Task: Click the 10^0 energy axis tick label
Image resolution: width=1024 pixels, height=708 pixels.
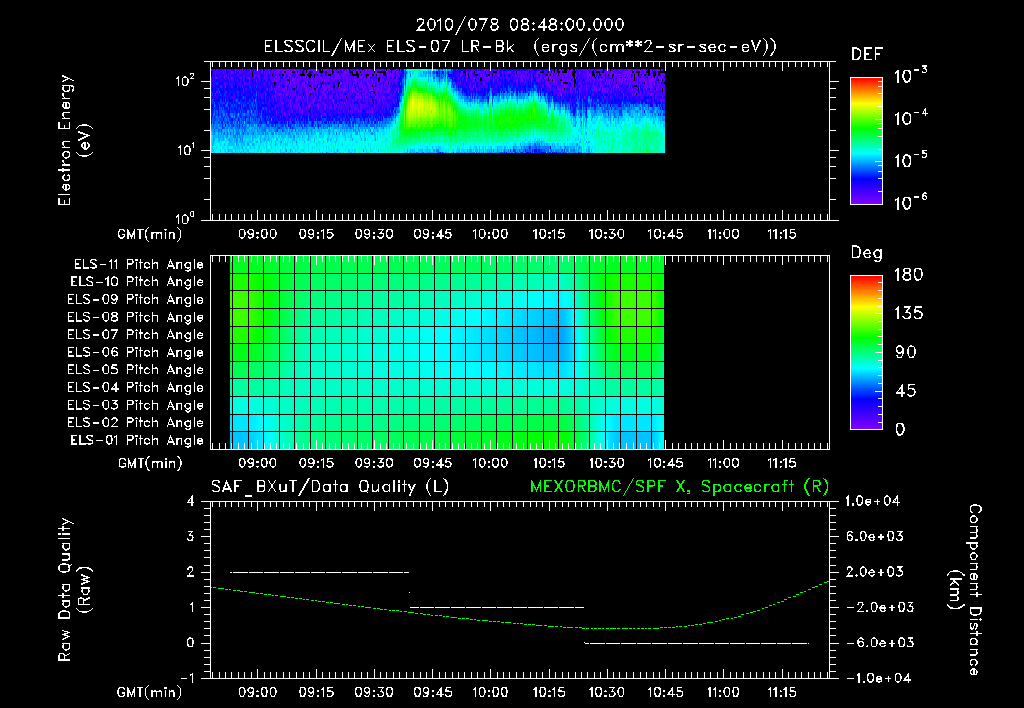Action: [185, 217]
